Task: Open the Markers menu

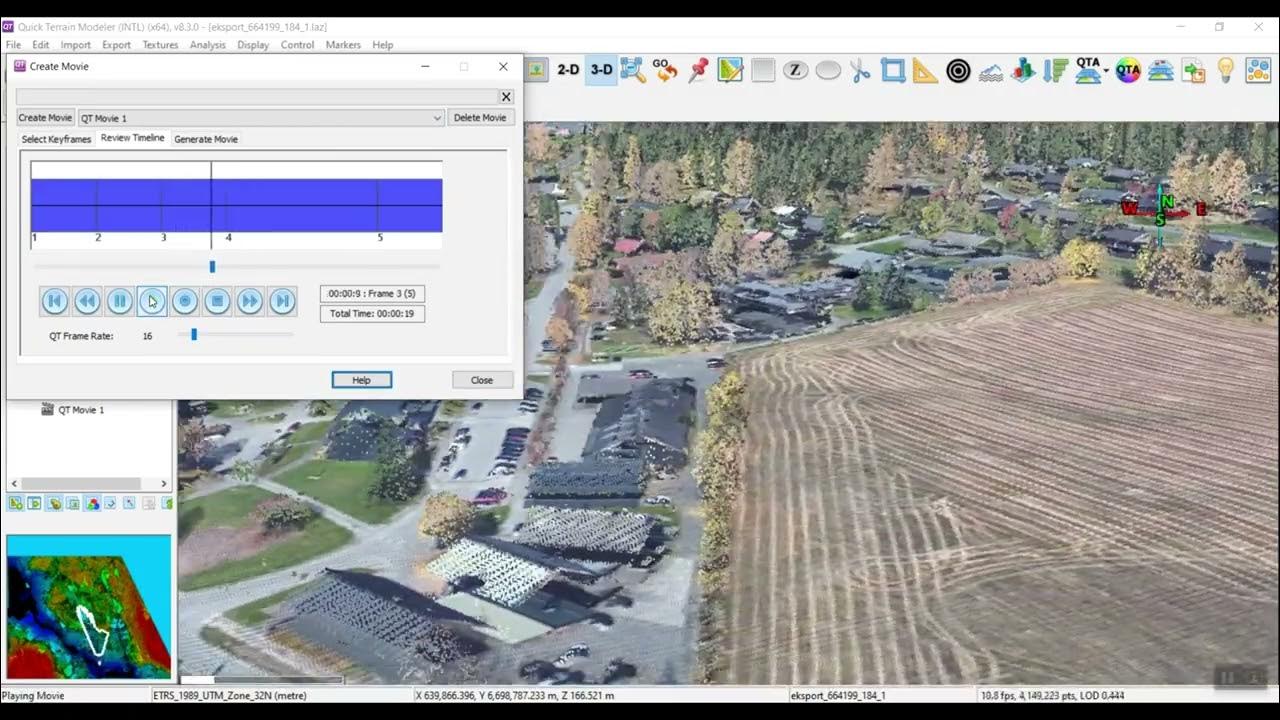Action: click(343, 45)
